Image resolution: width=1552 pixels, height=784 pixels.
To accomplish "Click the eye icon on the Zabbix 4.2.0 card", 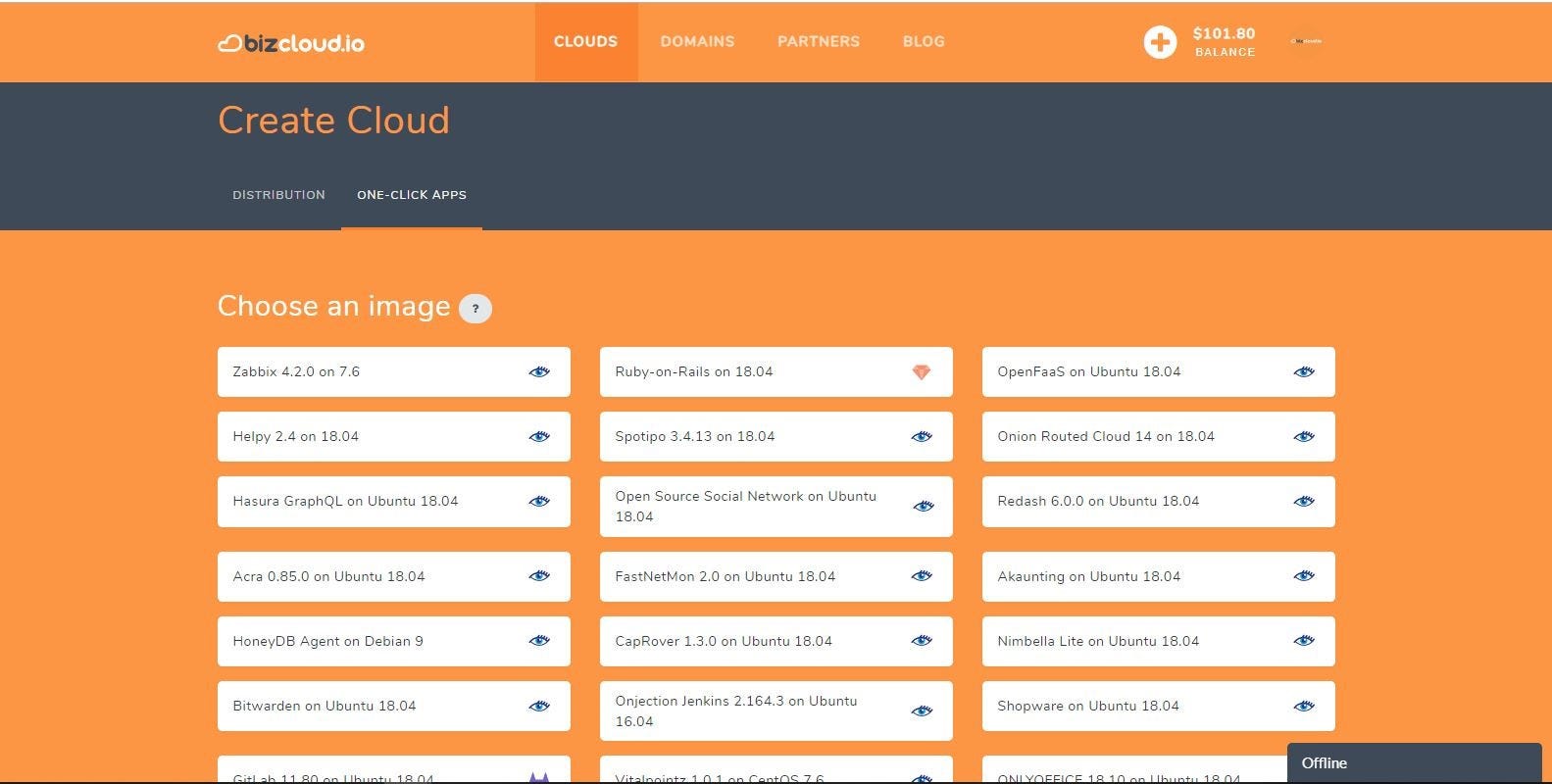I will pos(539,371).
